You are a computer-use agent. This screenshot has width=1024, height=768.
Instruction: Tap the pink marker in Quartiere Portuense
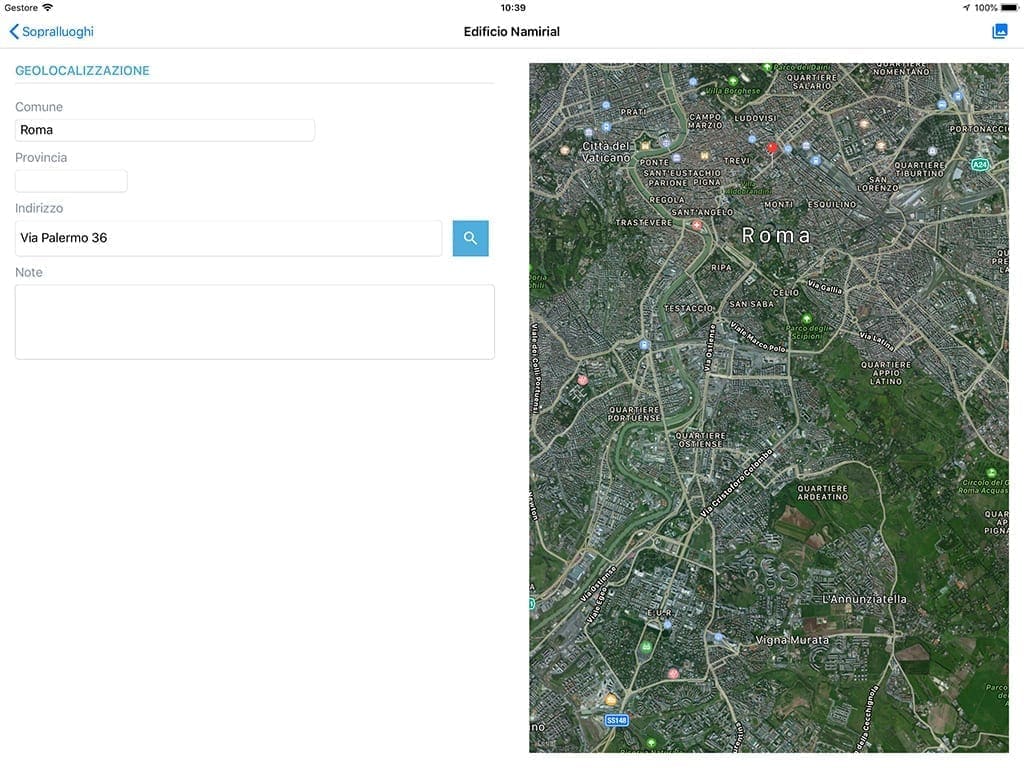pos(582,379)
